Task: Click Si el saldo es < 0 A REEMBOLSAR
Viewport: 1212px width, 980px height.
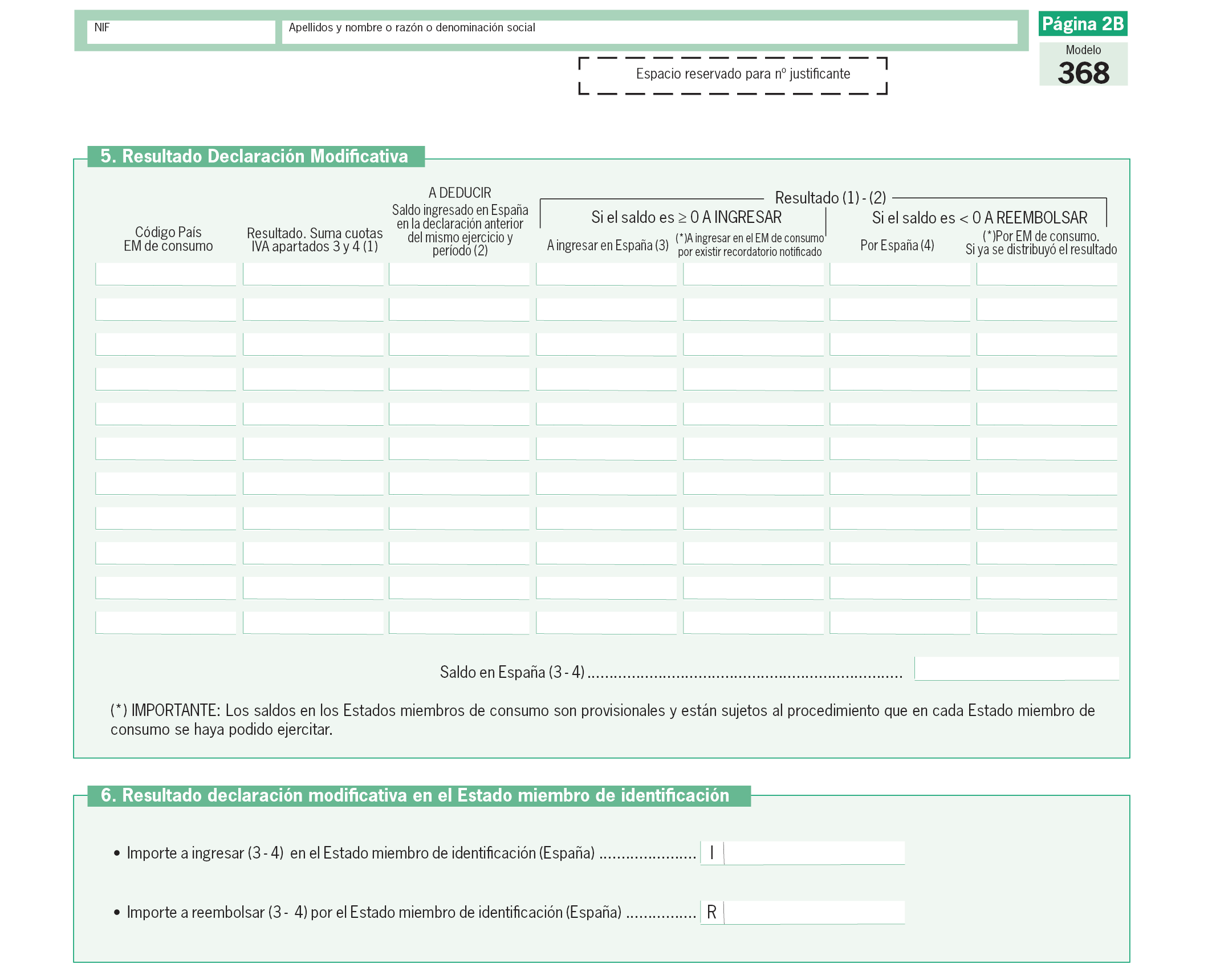Action: coord(979,218)
